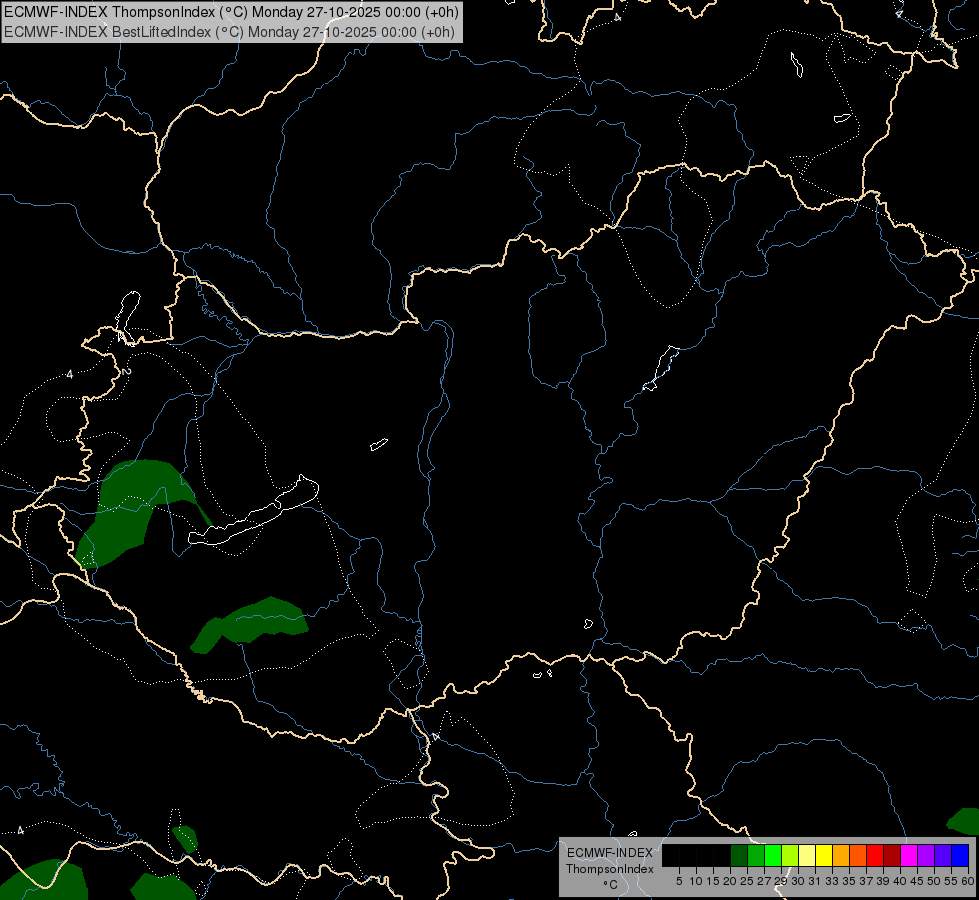
Task: Click the legend tick label 20
Action: tap(731, 881)
